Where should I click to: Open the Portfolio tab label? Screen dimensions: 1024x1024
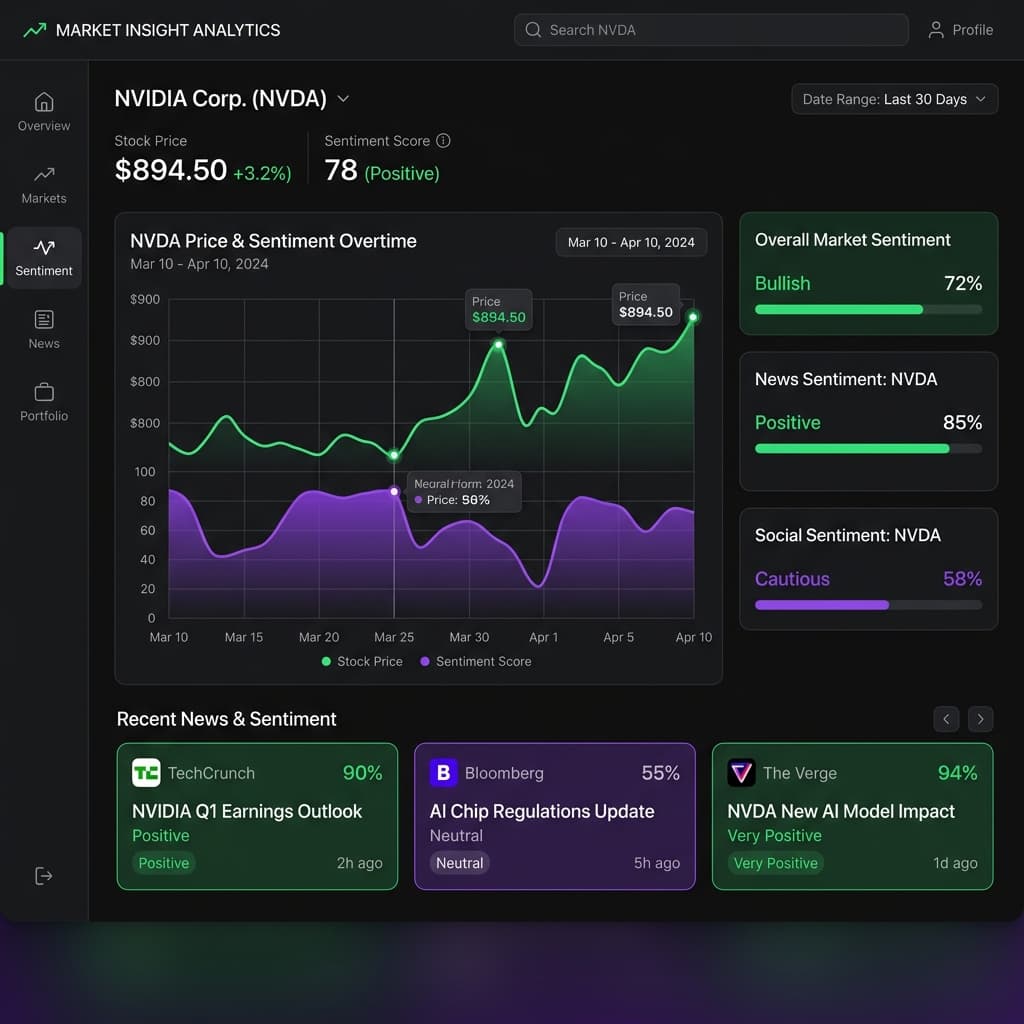coord(44,416)
